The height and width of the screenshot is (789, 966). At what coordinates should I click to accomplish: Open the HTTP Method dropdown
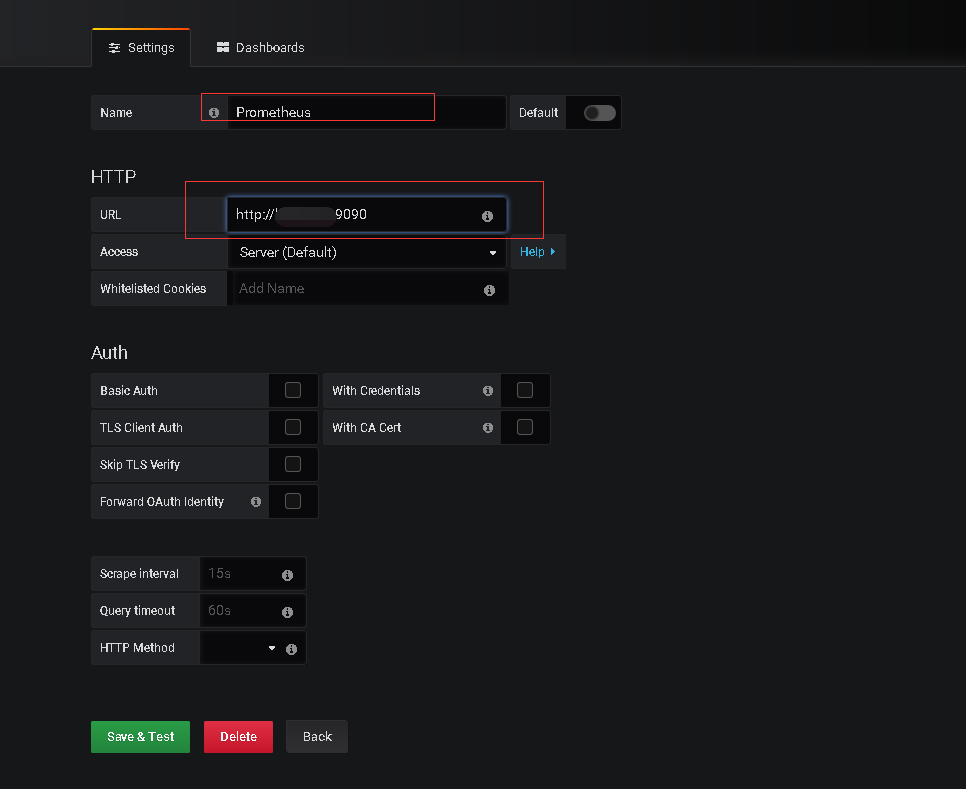click(241, 648)
